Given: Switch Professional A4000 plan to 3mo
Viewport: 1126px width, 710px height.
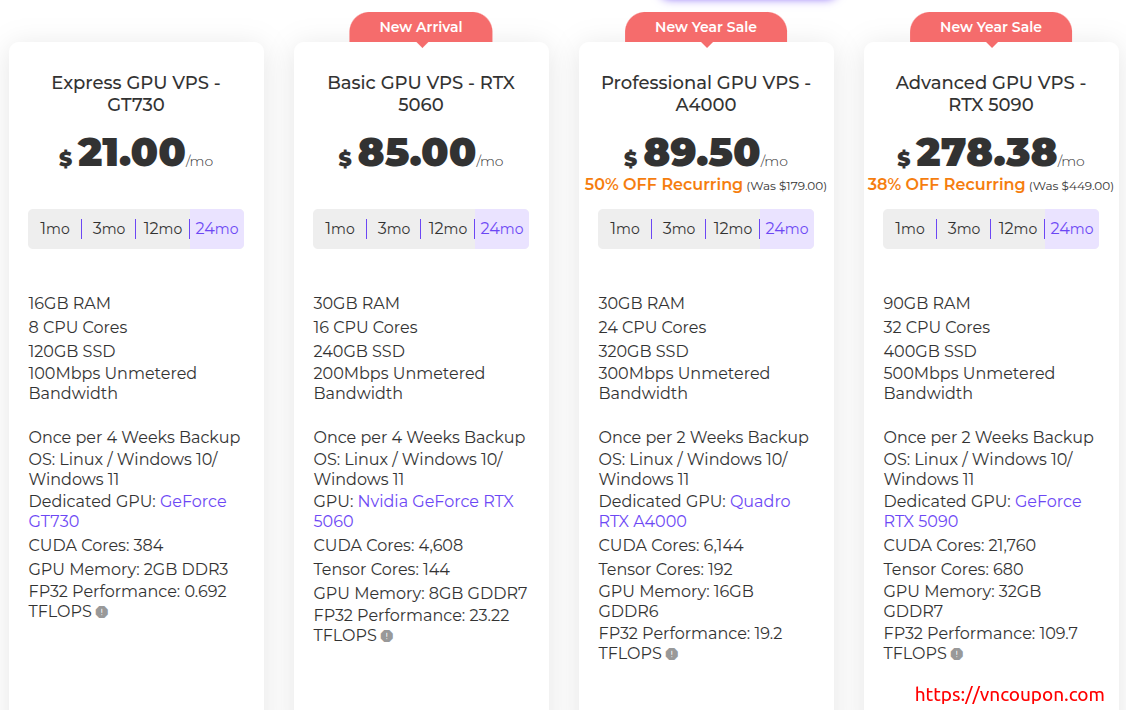Looking at the screenshot, I should point(678,229).
